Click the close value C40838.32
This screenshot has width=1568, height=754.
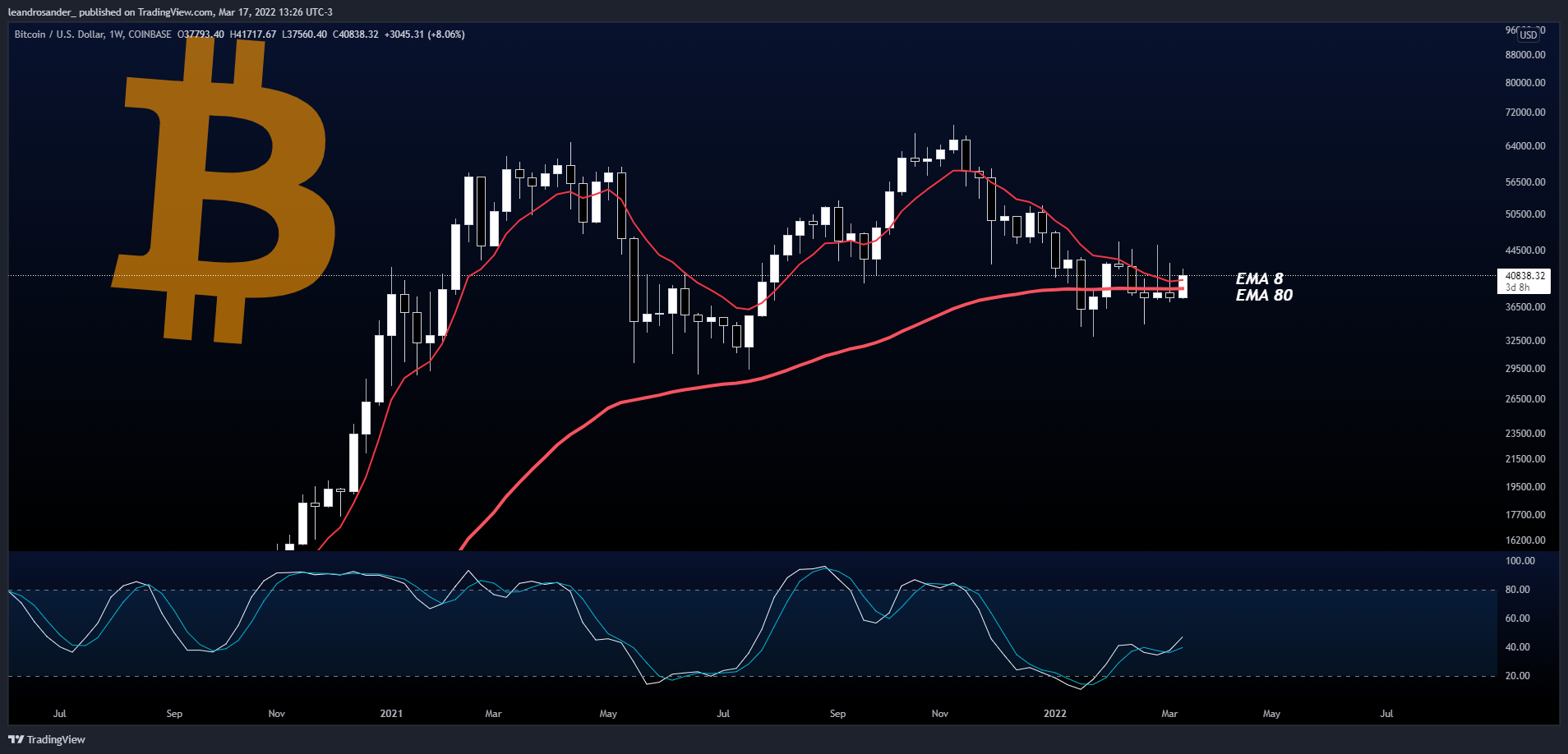356,34
